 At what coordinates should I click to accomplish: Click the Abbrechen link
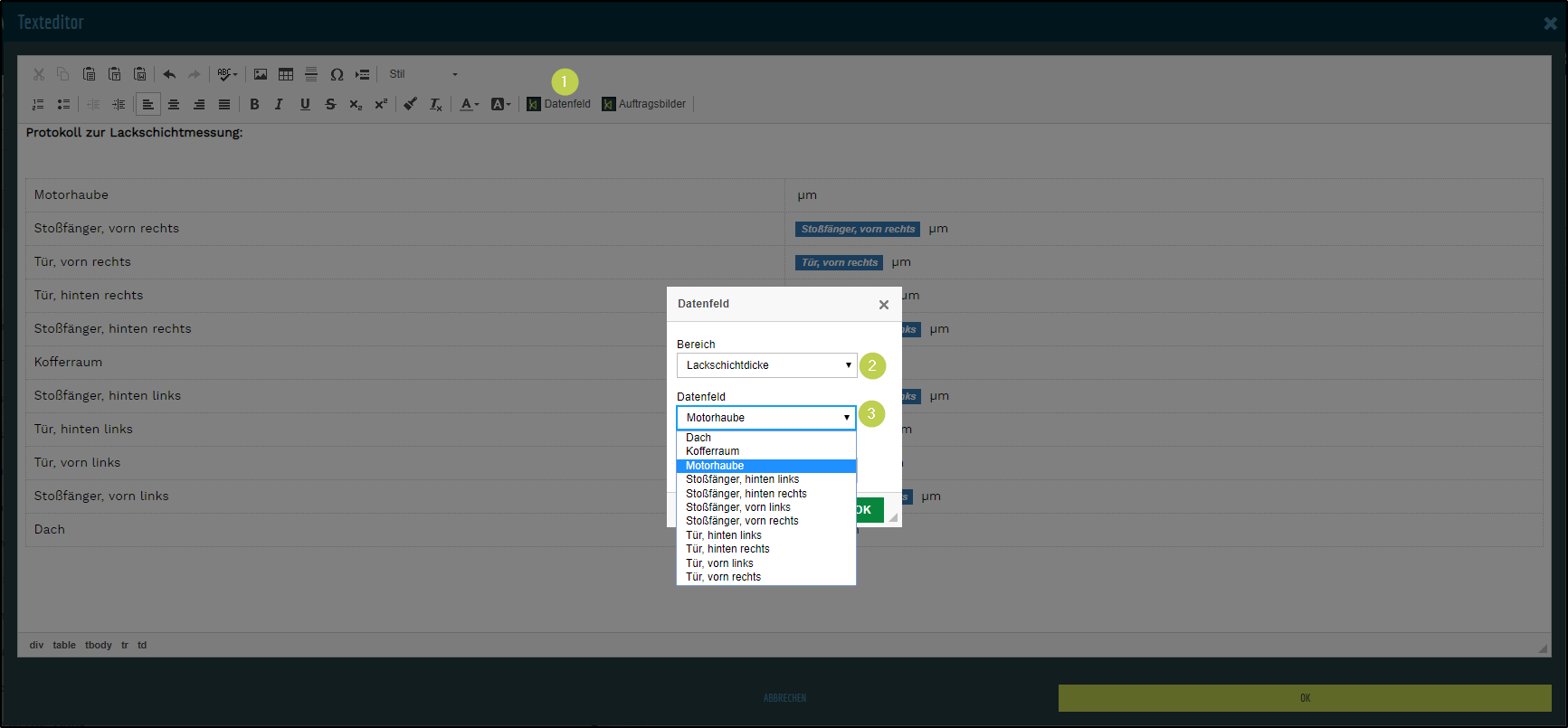point(784,698)
